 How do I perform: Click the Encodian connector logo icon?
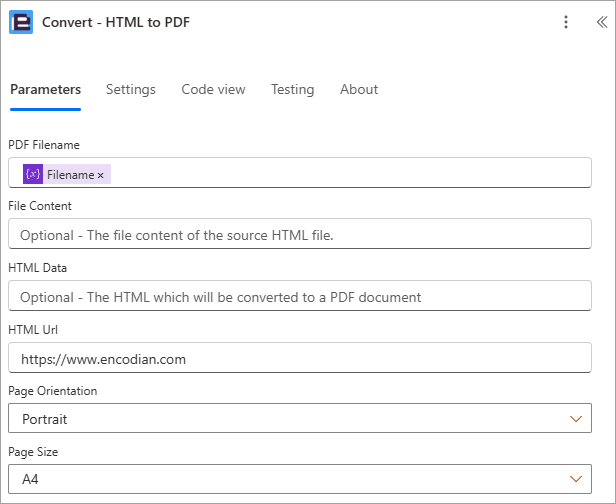(x=21, y=22)
